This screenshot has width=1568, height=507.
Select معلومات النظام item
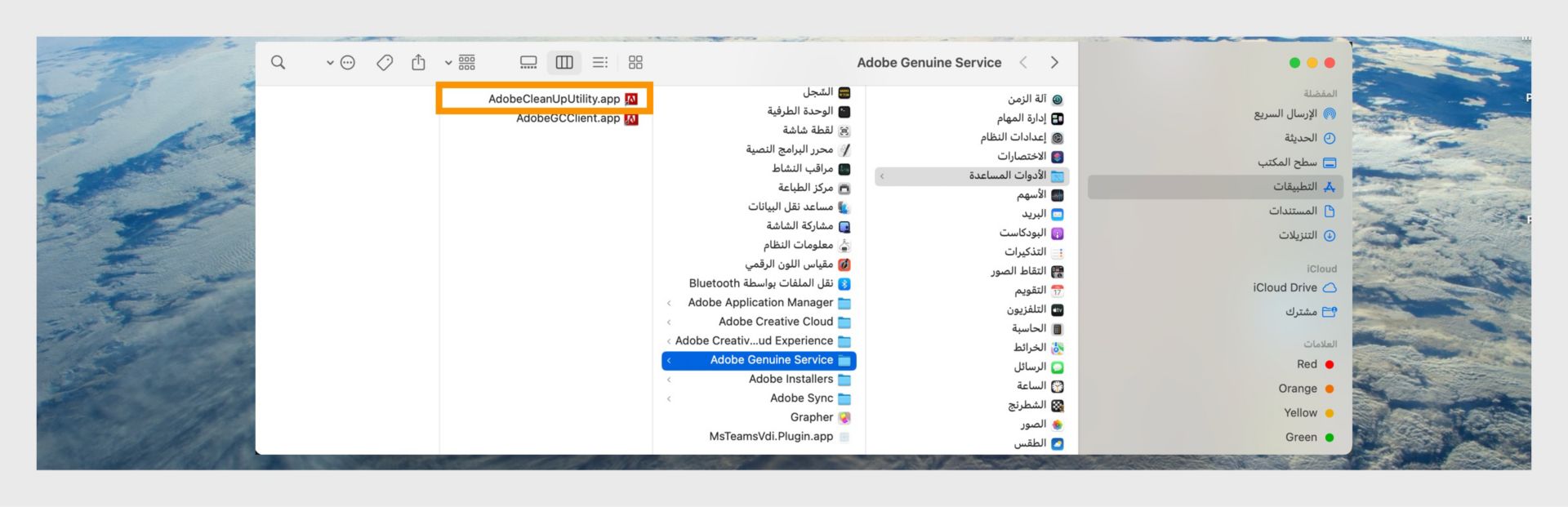[807, 245]
